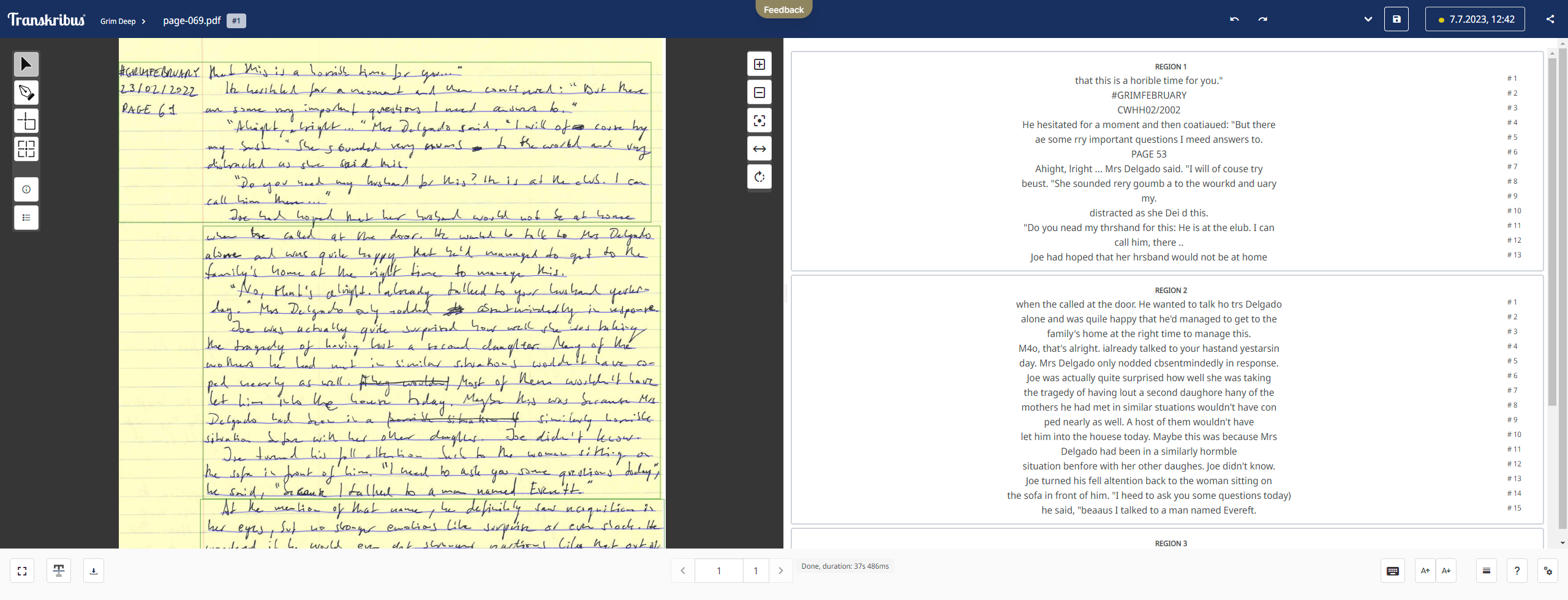Viewport: 1568px width, 600px height.
Task: Click the share icon in header
Action: click(x=1550, y=19)
